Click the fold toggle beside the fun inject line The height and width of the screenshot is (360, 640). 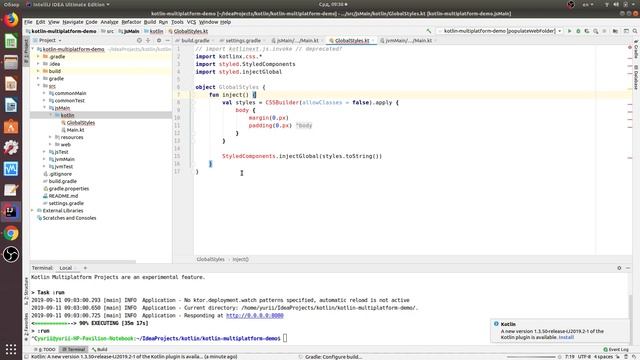point(194,95)
